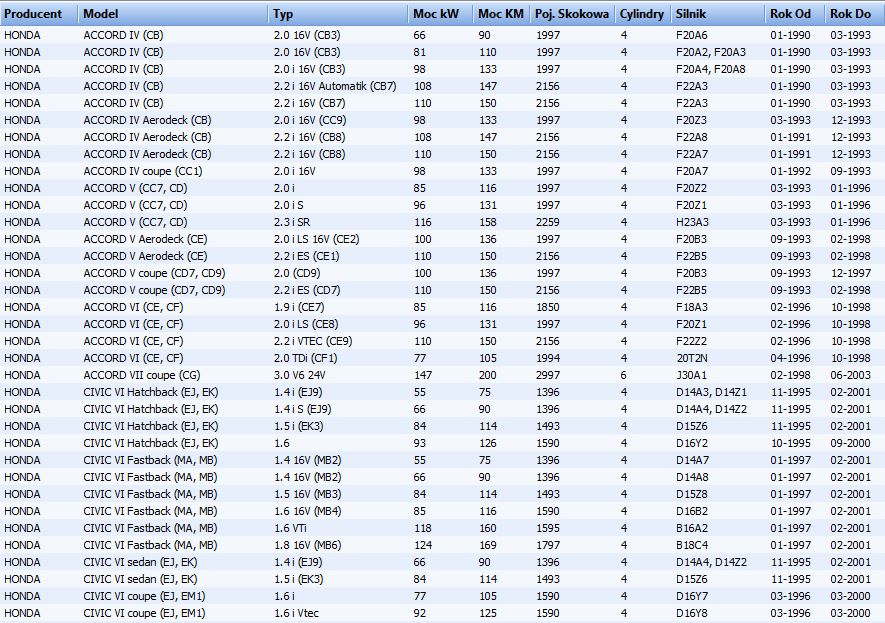Select the 1.6 16V (MB4) type cell
Viewport: 885px width, 623px height.
[307, 511]
